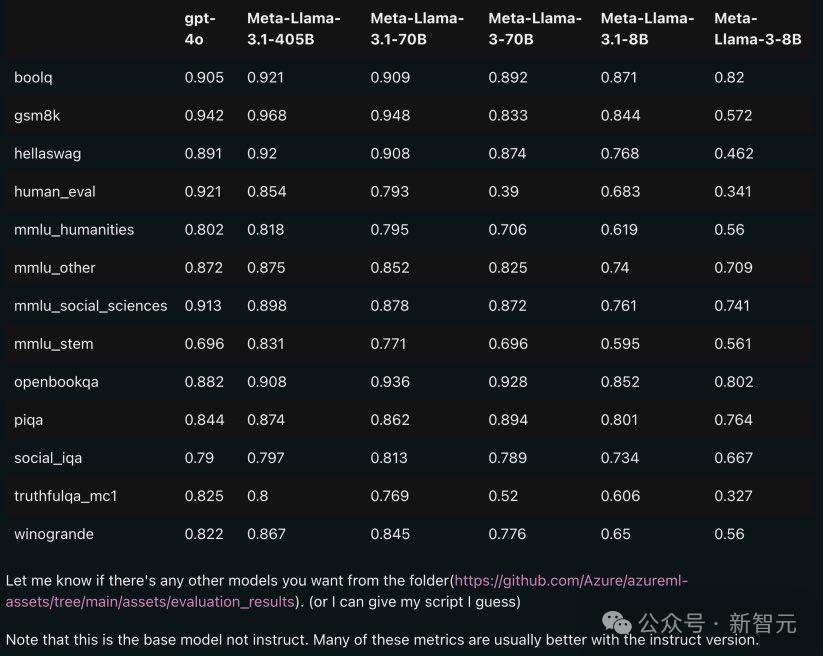The width and height of the screenshot is (823, 656).
Task: Select the gpt-4o column header
Action: click(200, 29)
